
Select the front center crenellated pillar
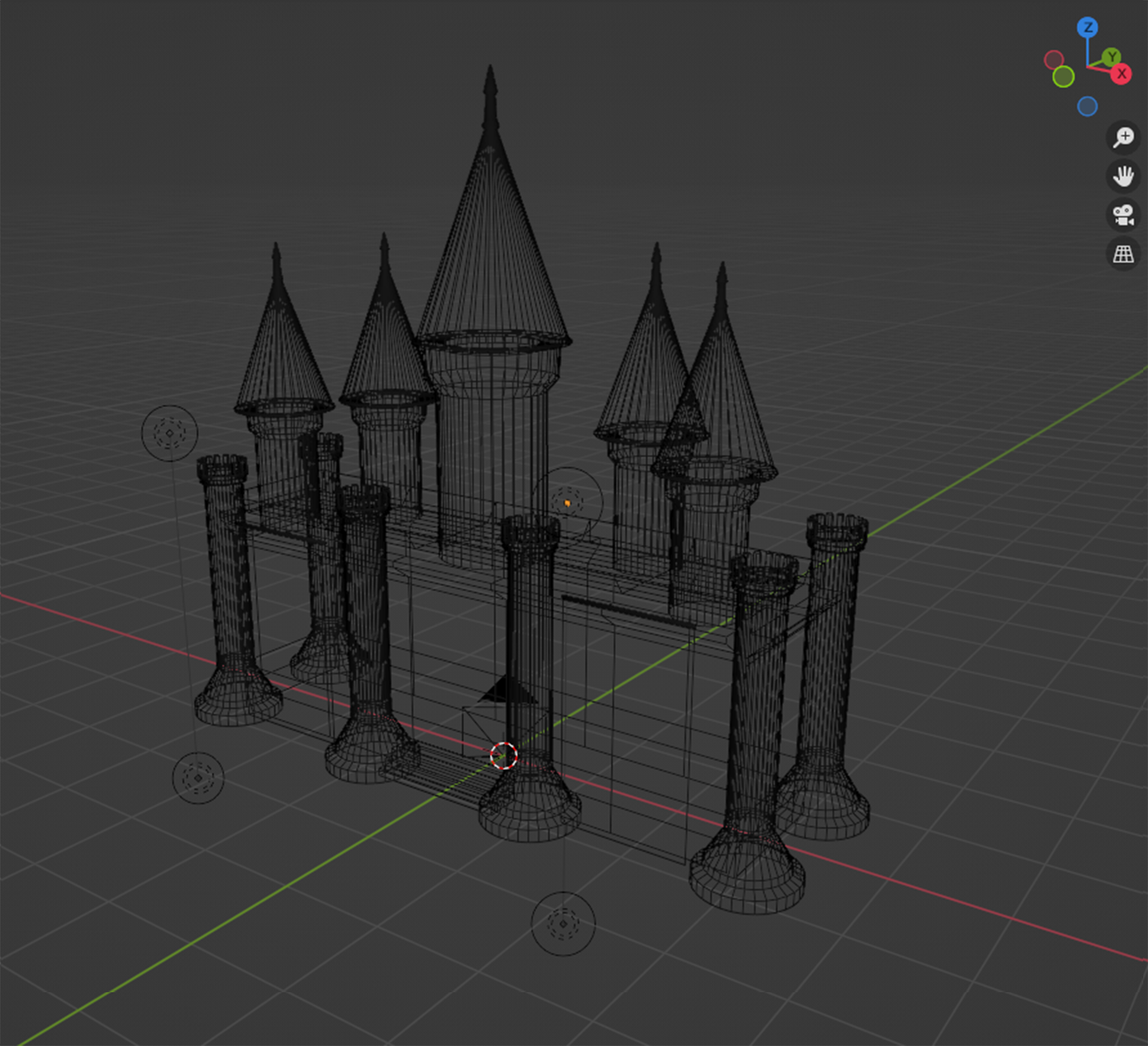coord(529,628)
